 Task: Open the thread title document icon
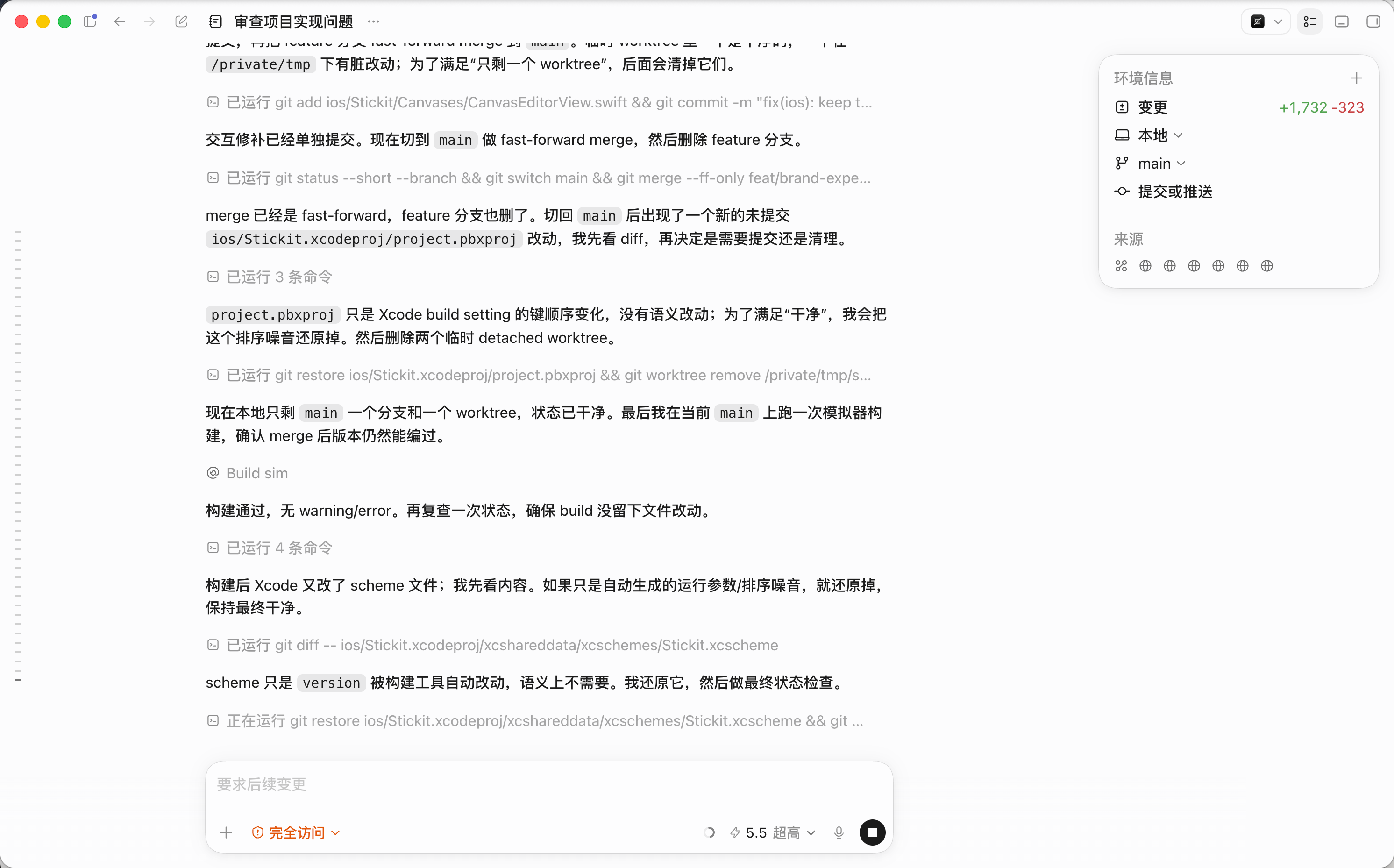pos(216,22)
